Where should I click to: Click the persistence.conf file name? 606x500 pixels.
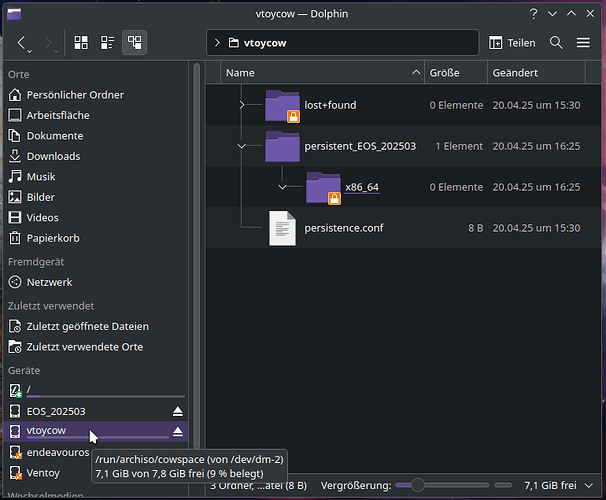[344, 228]
